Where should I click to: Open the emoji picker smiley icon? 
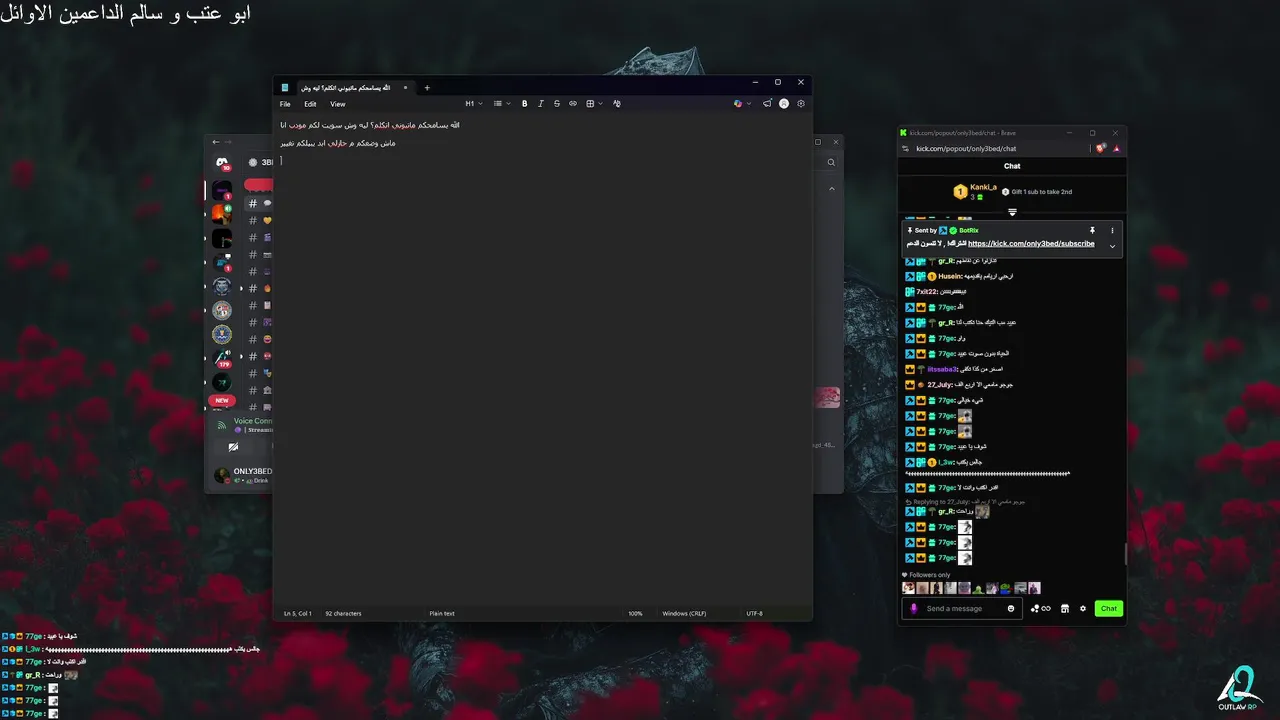[x=1011, y=609]
